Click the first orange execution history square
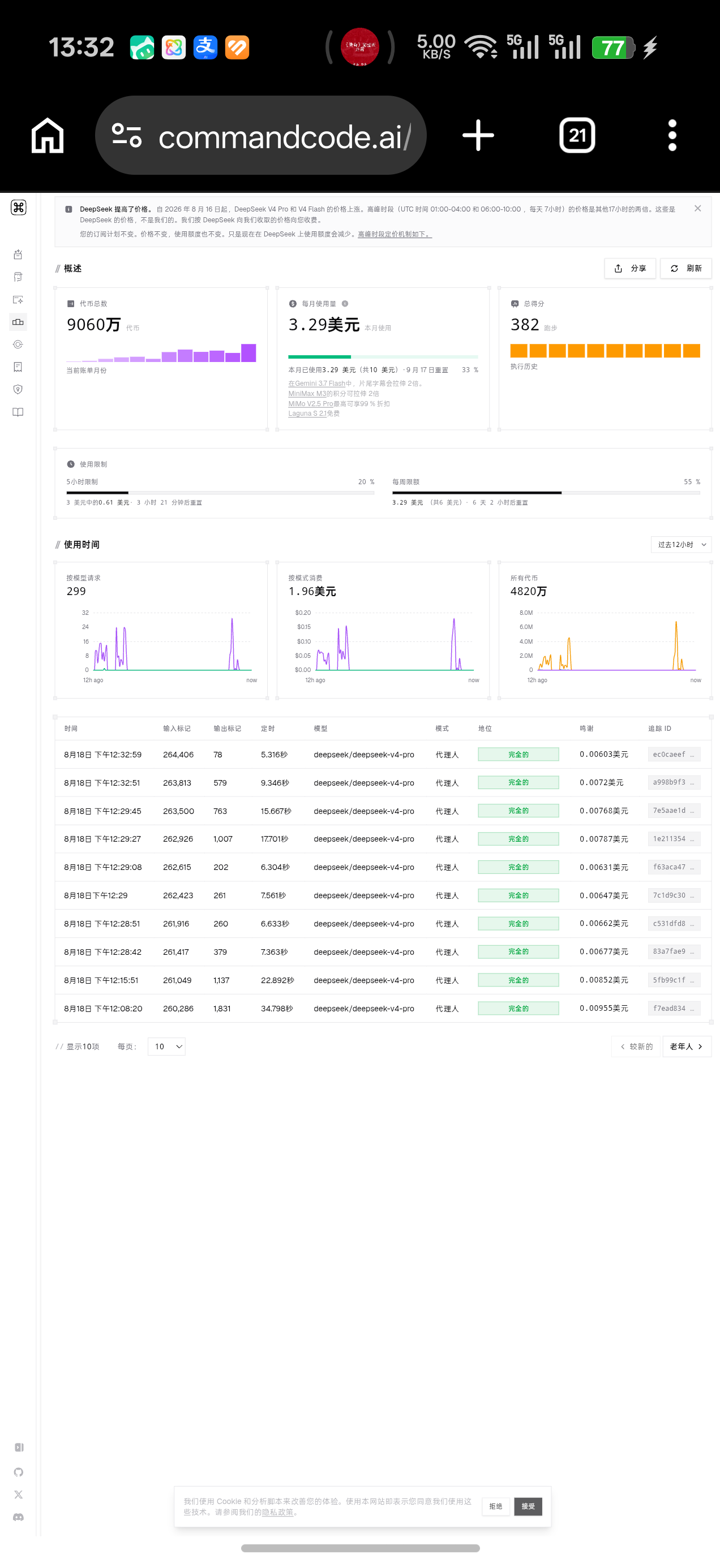Screen dimensions: 720x1568 (518, 351)
